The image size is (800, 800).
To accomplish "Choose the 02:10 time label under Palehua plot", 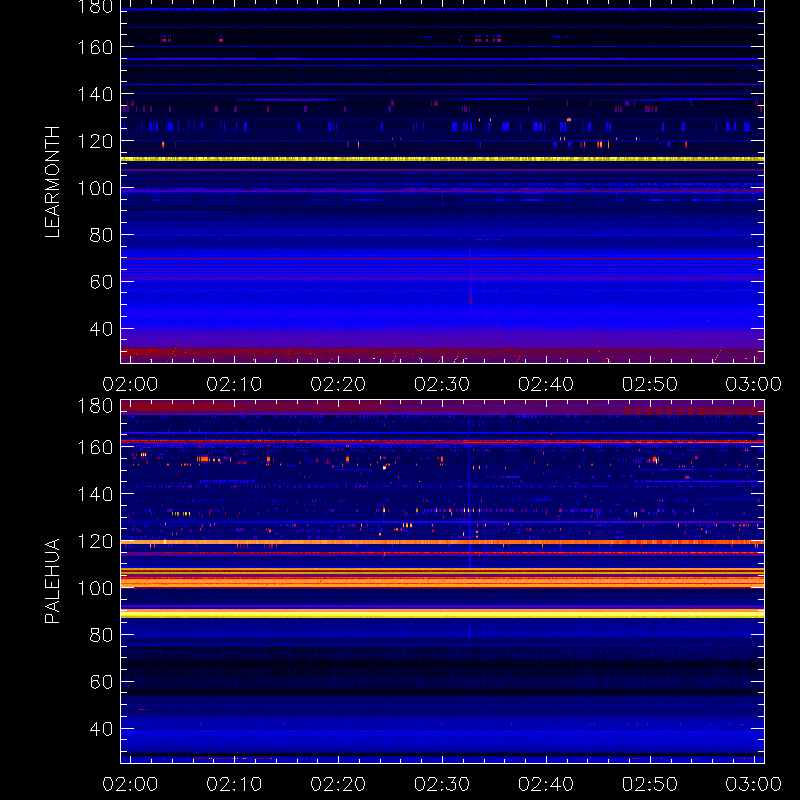I will 234,784.
